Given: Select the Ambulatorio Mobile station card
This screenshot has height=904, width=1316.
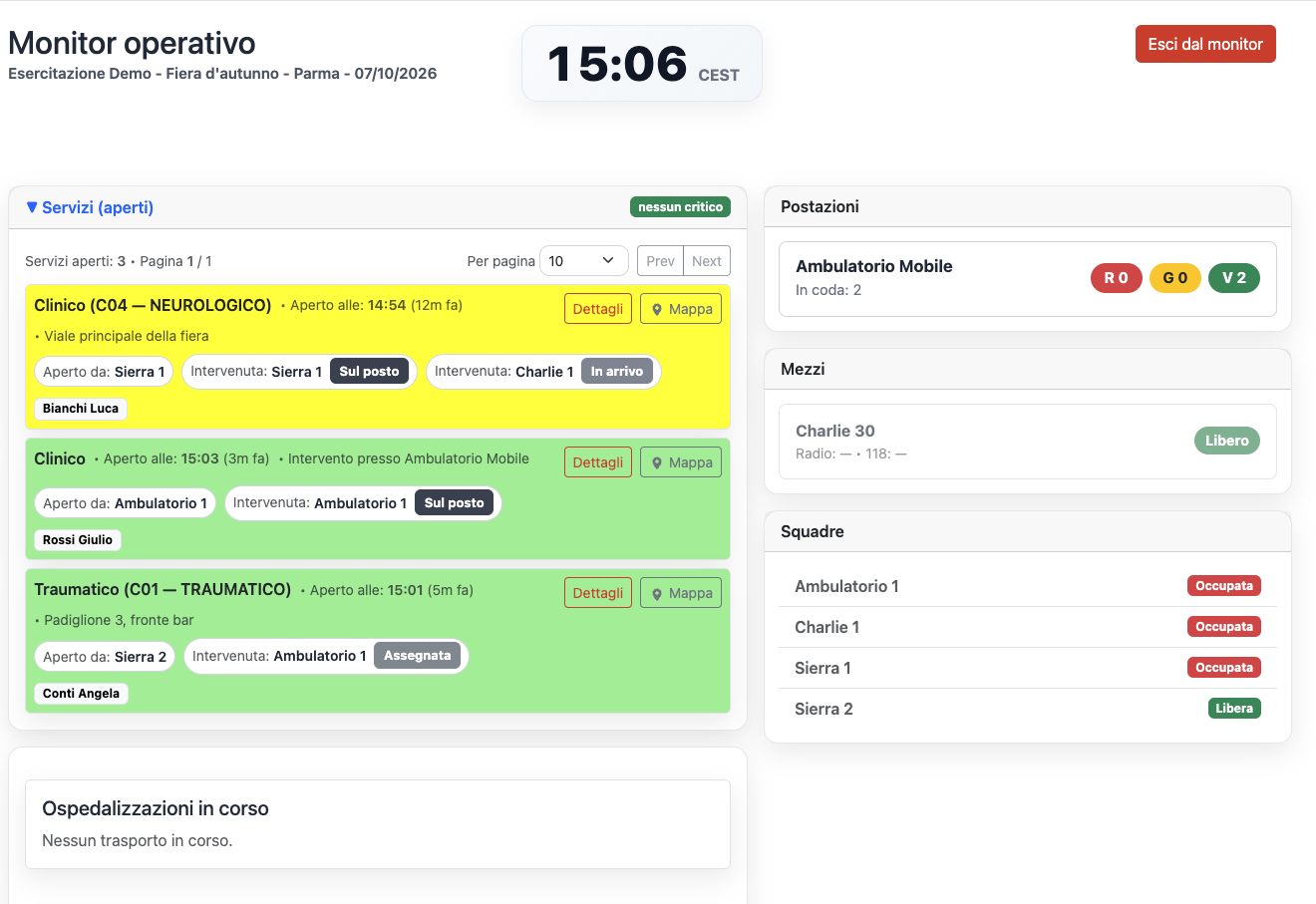Looking at the screenshot, I should click(x=1028, y=279).
